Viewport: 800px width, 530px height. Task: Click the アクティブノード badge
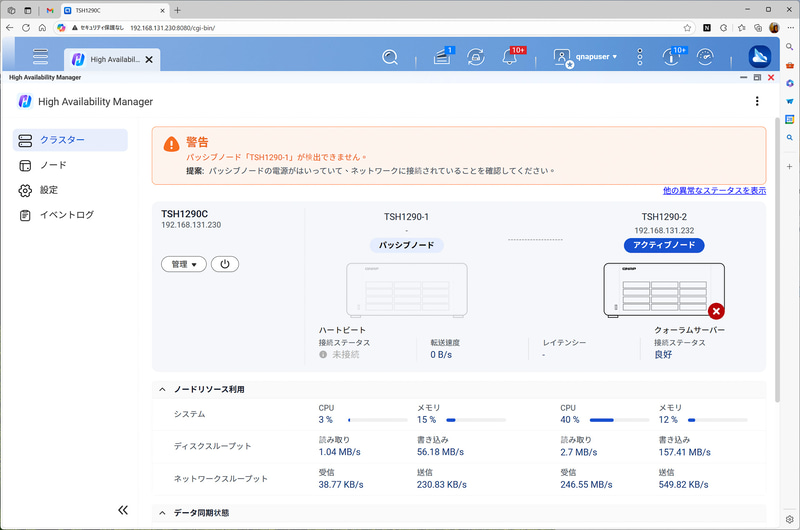coord(664,245)
